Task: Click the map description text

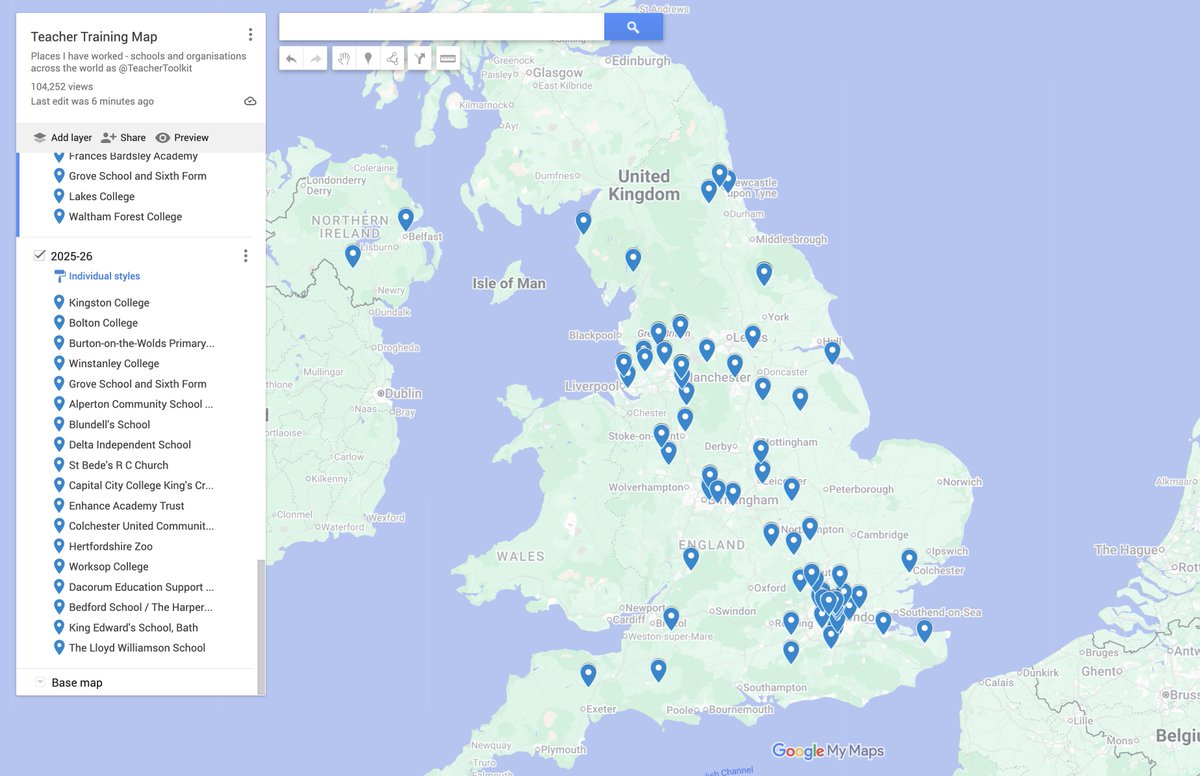Action: 139,62
